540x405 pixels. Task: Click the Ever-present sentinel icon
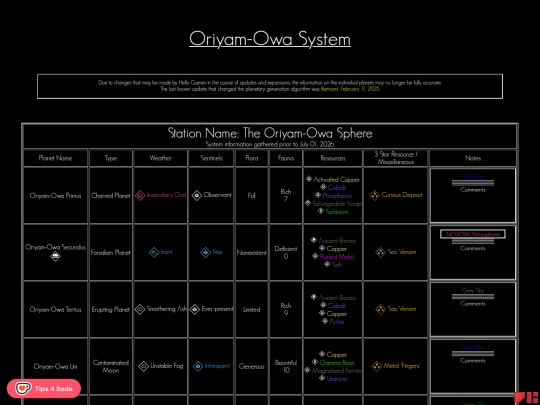[x=195, y=309]
